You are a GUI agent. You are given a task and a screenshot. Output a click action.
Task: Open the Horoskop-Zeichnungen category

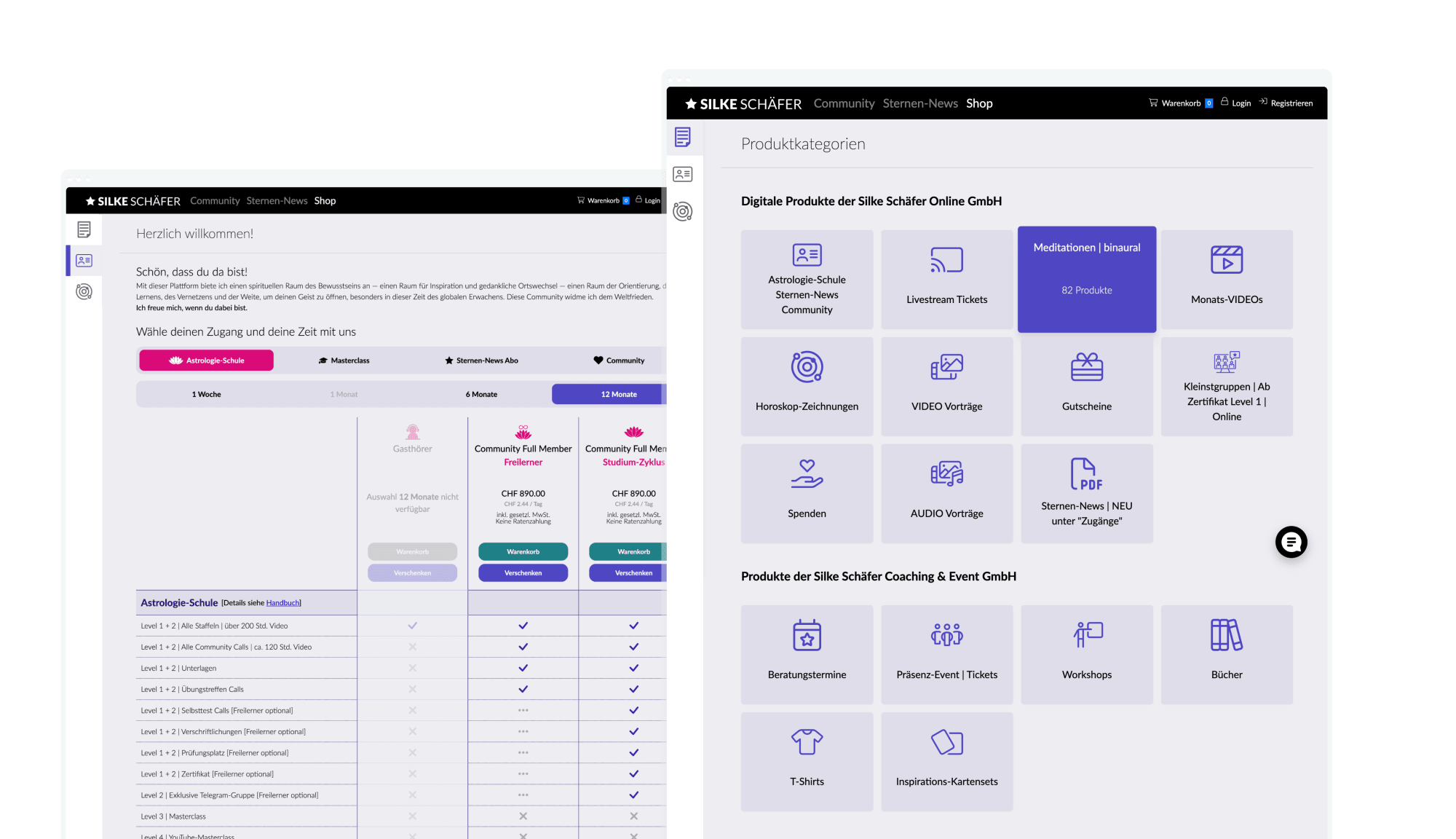[x=807, y=387]
